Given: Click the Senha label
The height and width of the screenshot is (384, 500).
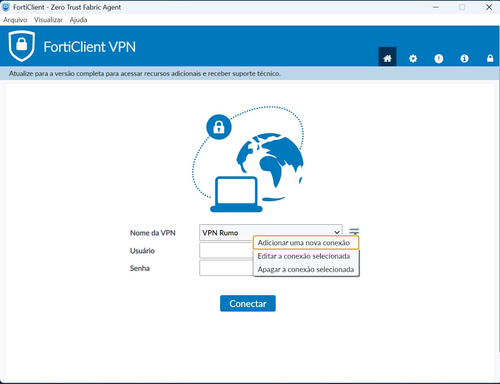Looking at the screenshot, I should [140, 268].
